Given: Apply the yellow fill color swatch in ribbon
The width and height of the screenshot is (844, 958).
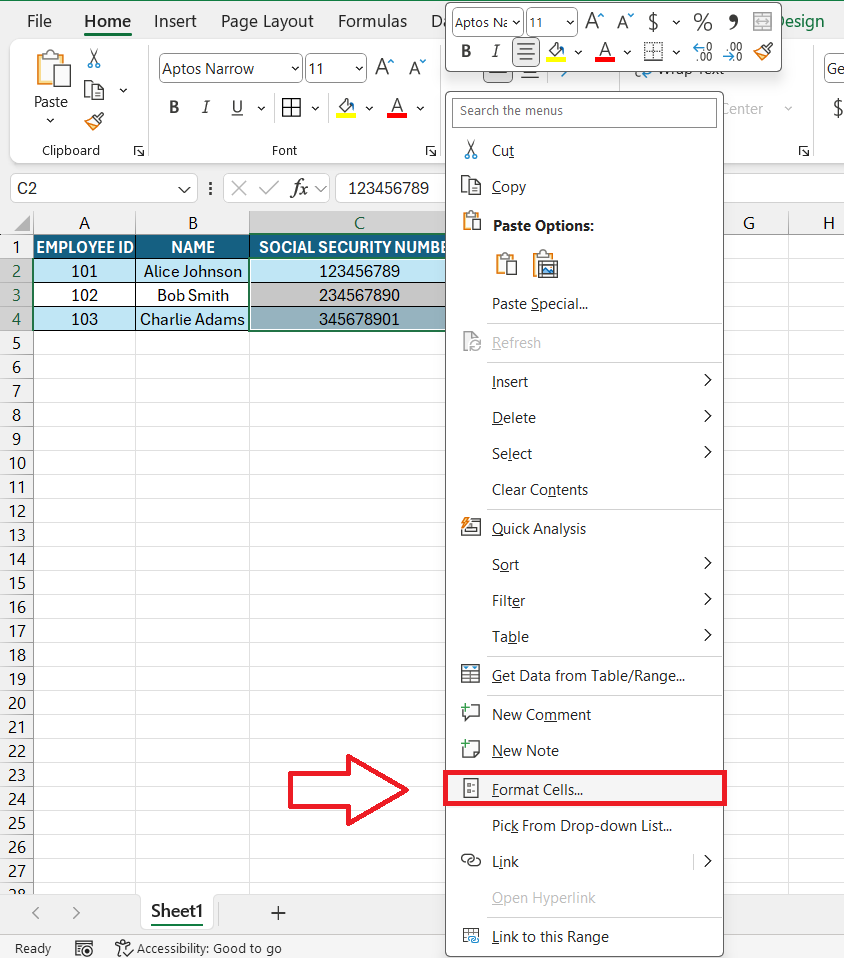Looking at the screenshot, I should [x=346, y=108].
